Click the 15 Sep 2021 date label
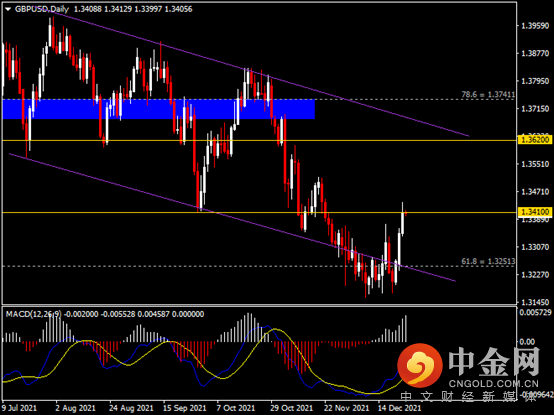The height and width of the screenshot is (415, 554). [184, 408]
